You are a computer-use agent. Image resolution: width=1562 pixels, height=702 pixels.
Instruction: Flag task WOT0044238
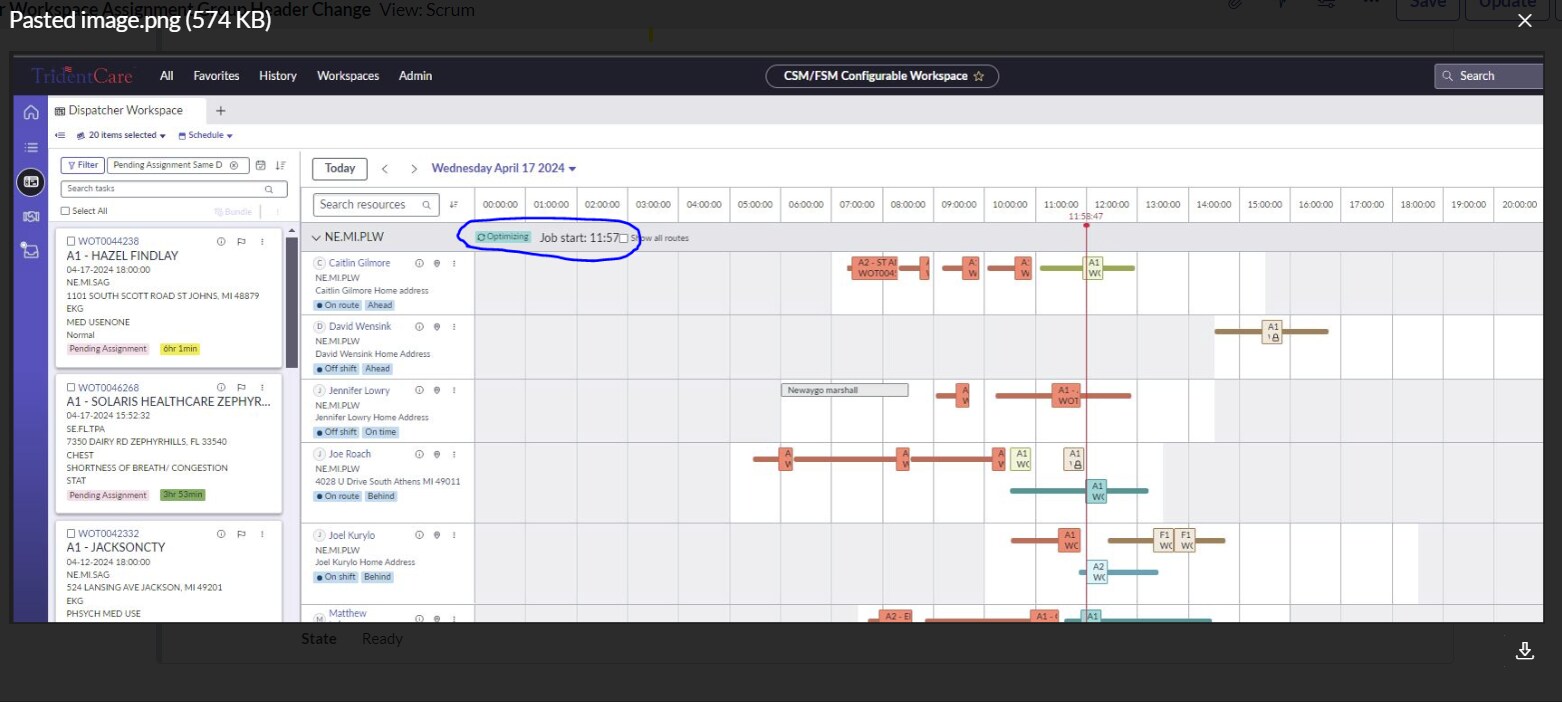[x=242, y=241]
